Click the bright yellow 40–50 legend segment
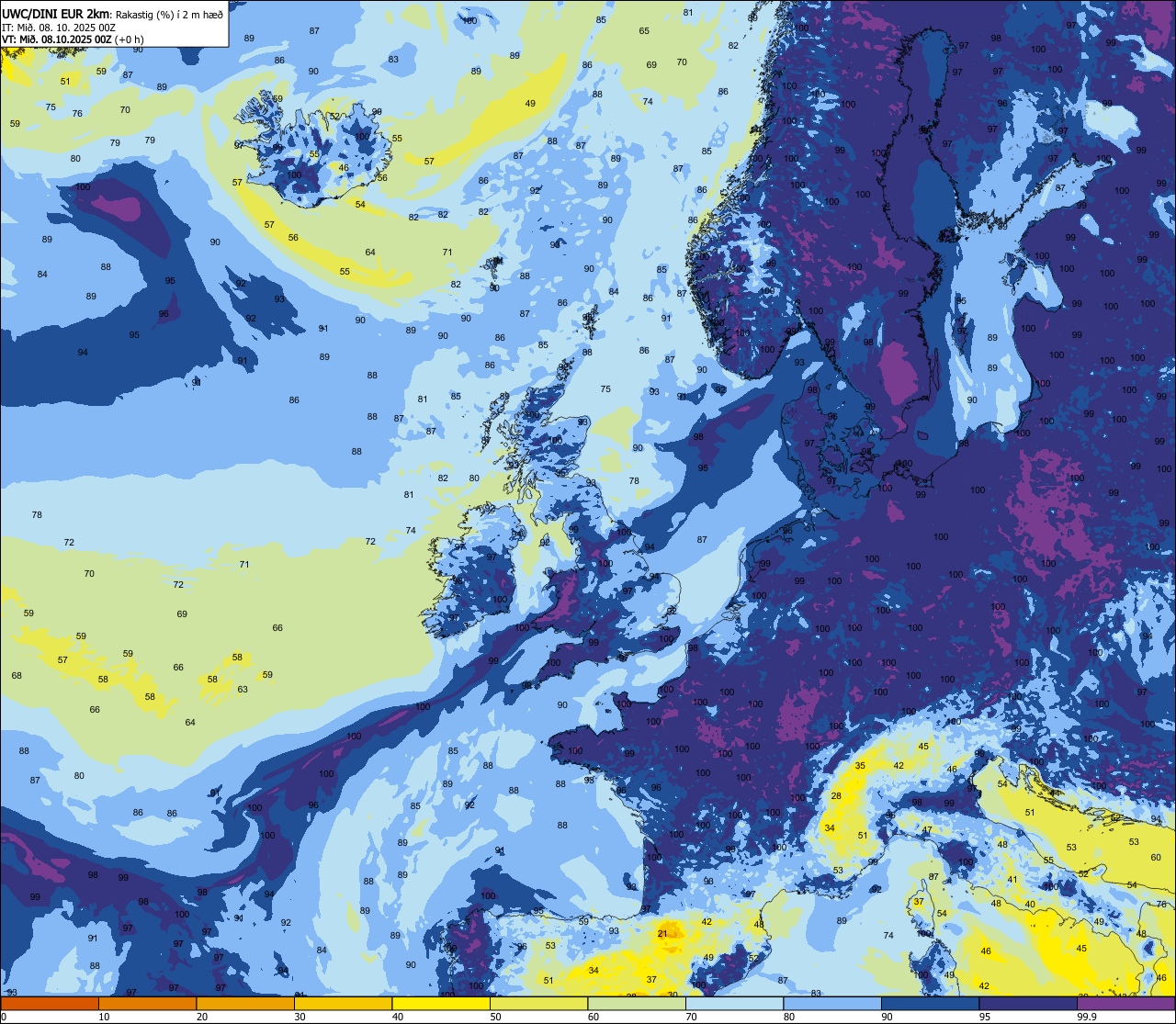 click(441, 1004)
